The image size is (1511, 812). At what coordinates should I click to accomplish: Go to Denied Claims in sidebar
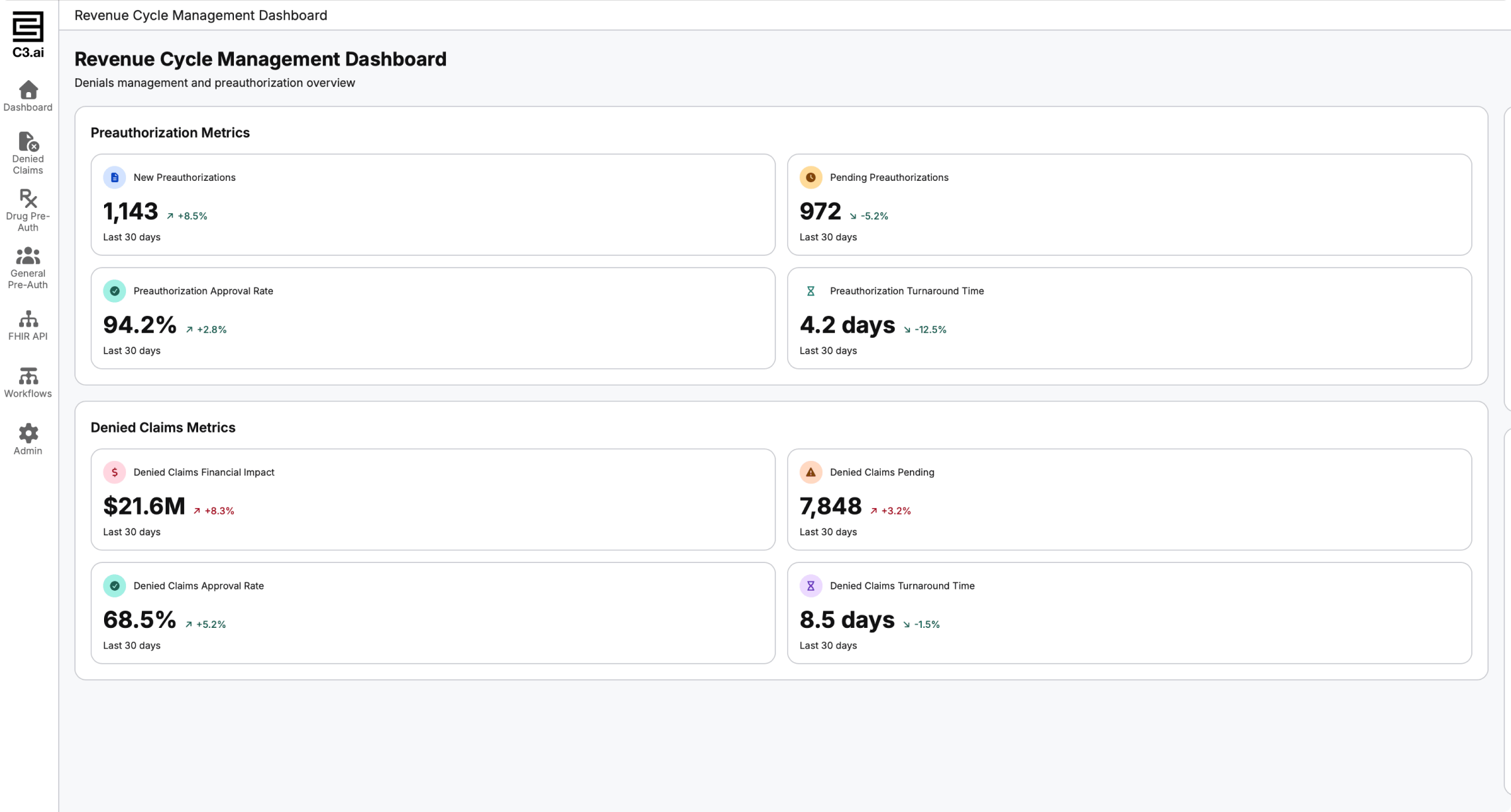pyautogui.click(x=28, y=153)
